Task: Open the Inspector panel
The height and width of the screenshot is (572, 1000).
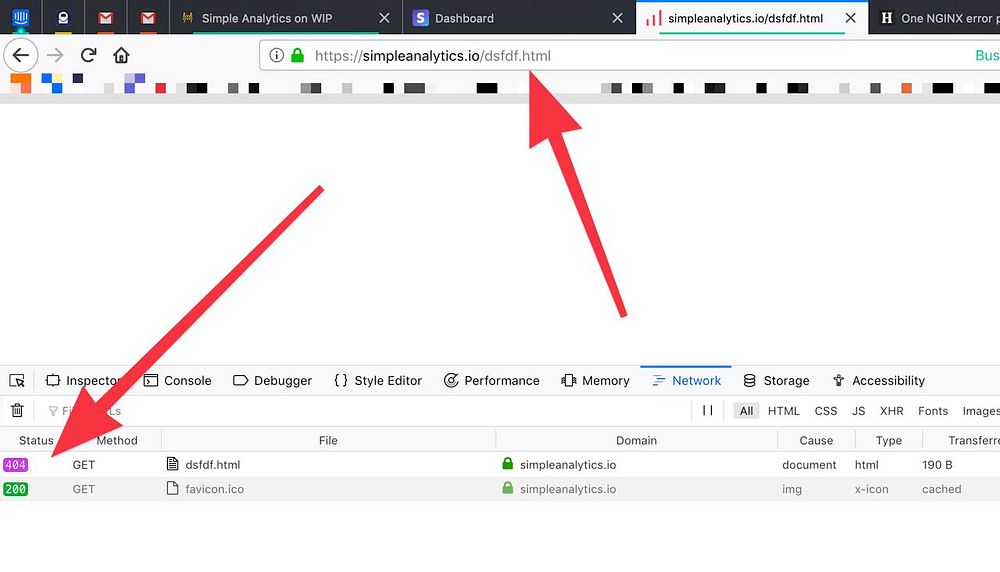Action: click(83, 381)
